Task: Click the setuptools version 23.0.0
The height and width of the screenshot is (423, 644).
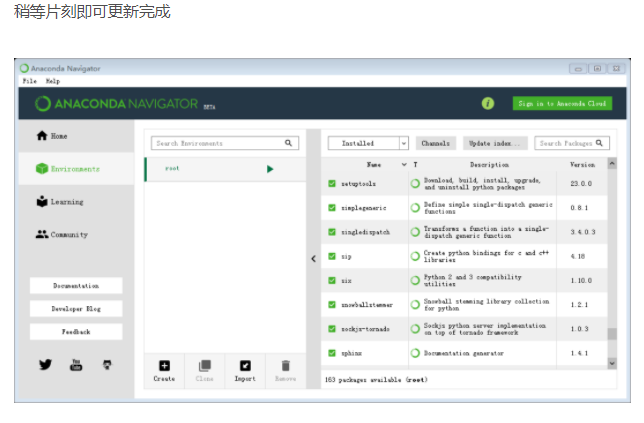Action: 581,184
